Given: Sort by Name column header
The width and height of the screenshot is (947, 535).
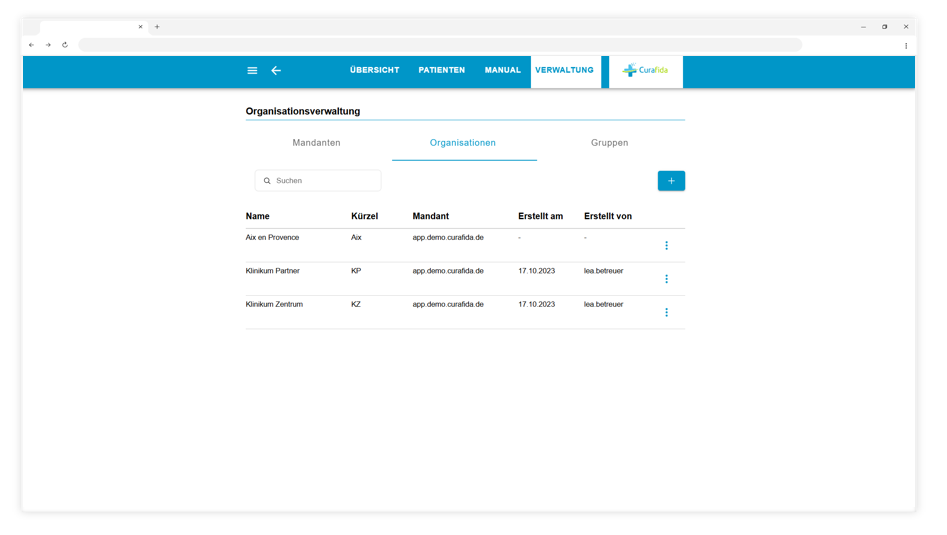Looking at the screenshot, I should click(x=257, y=216).
